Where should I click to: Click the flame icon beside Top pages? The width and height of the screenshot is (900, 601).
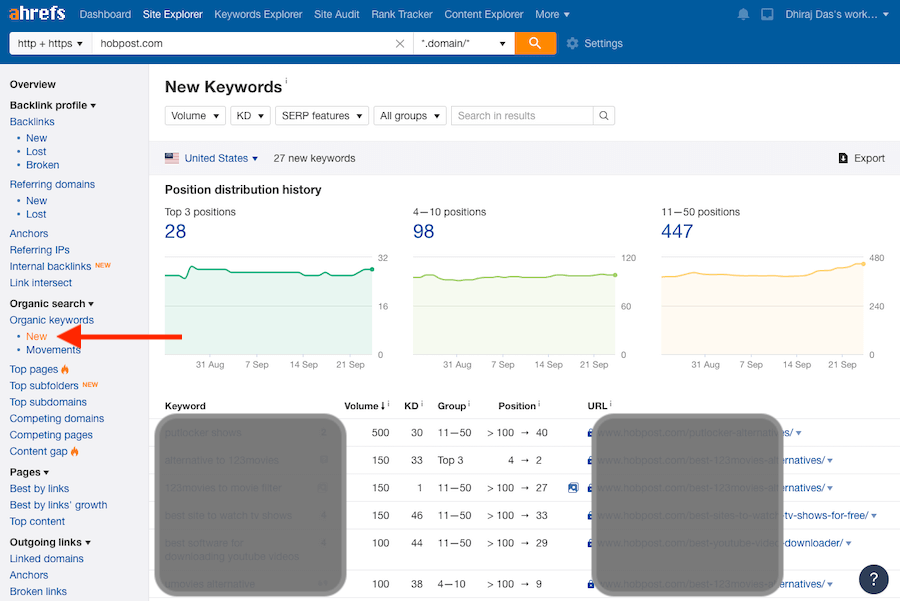[x=65, y=369]
